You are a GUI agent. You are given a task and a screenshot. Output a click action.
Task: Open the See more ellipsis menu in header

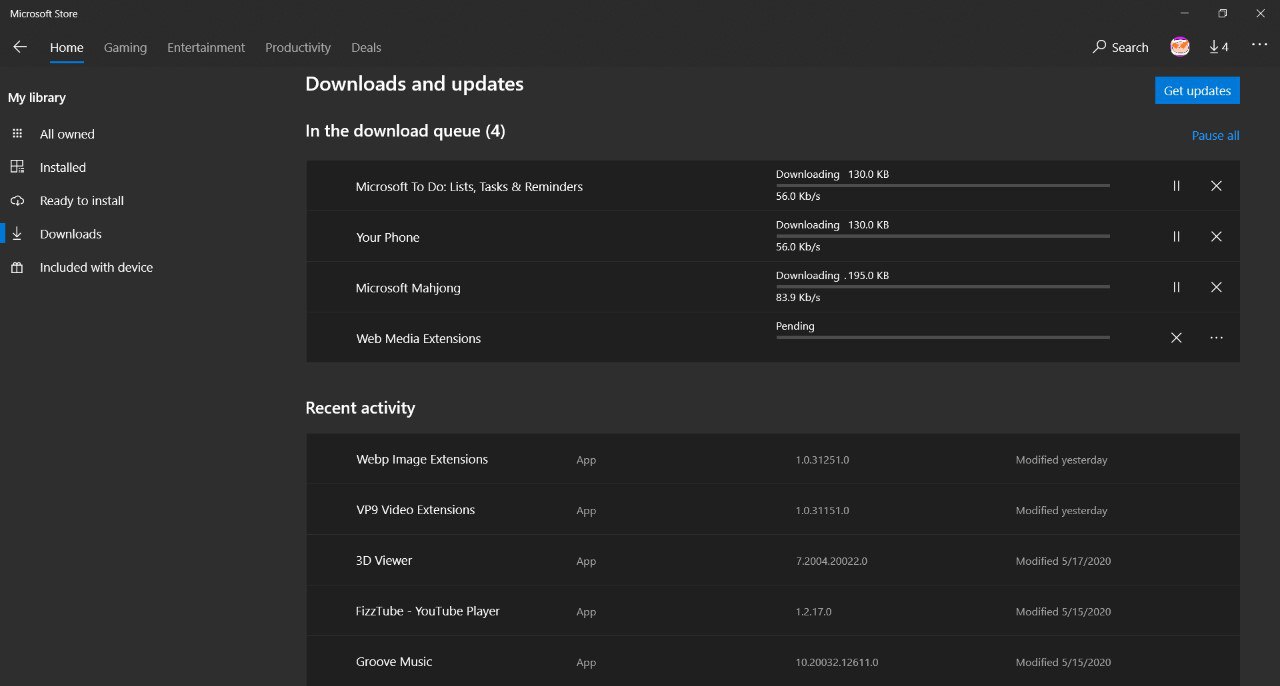(x=1259, y=45)
